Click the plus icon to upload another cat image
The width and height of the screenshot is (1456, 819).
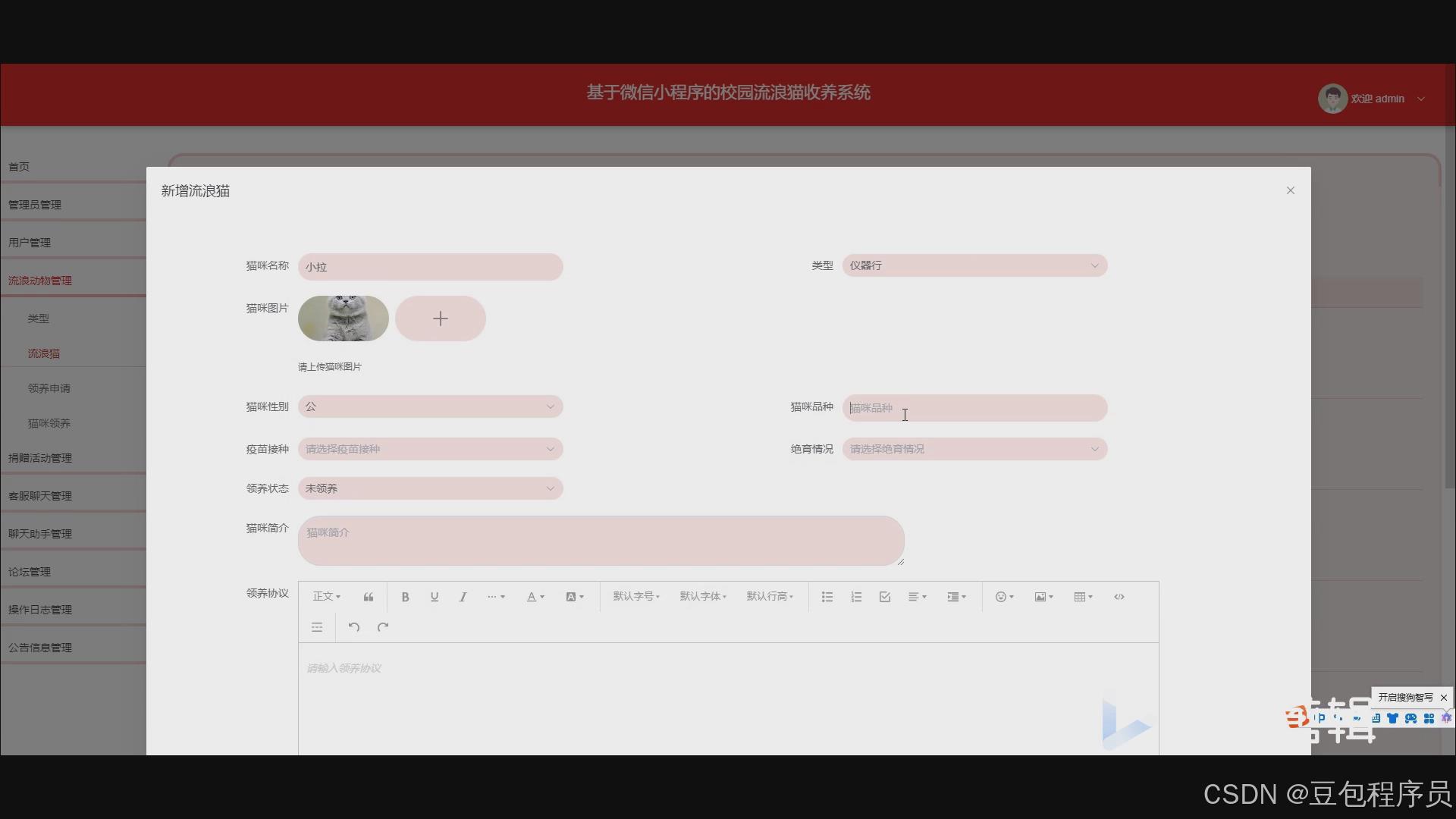pos(440,318)
